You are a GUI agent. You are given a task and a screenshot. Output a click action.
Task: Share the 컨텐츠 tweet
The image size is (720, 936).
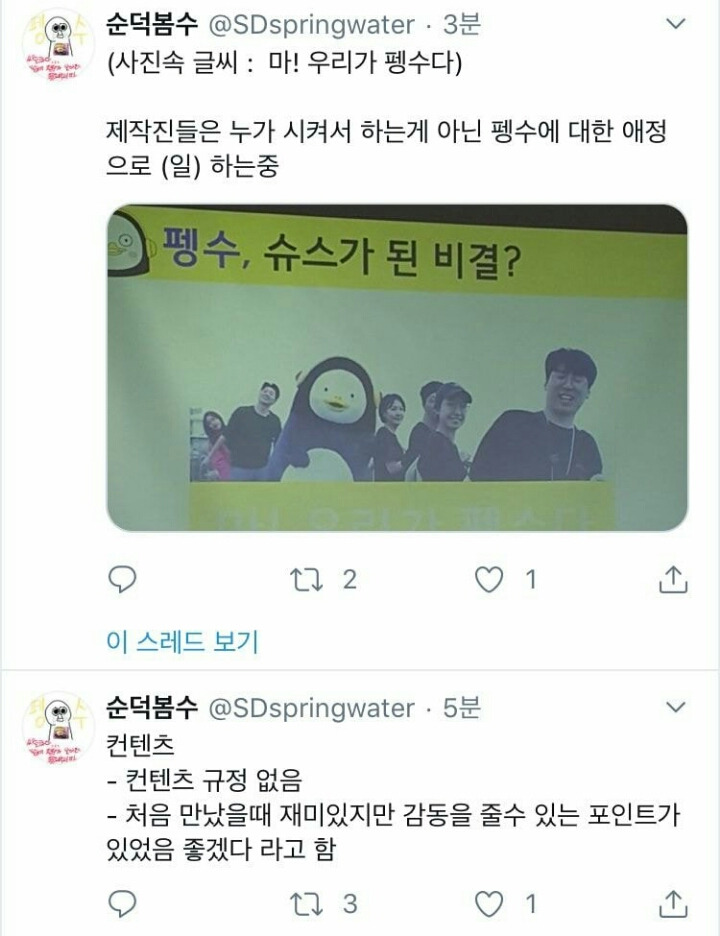pyautogui.click(x=673, y=903)
